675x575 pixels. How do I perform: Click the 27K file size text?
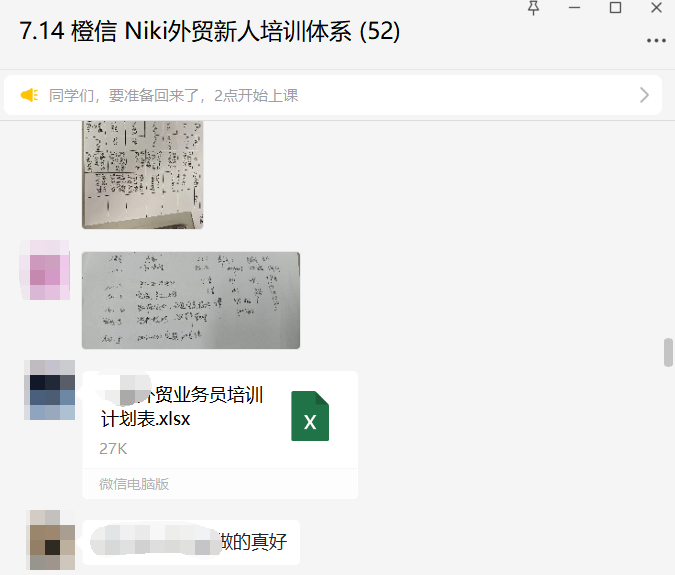(x=113, y=449)
